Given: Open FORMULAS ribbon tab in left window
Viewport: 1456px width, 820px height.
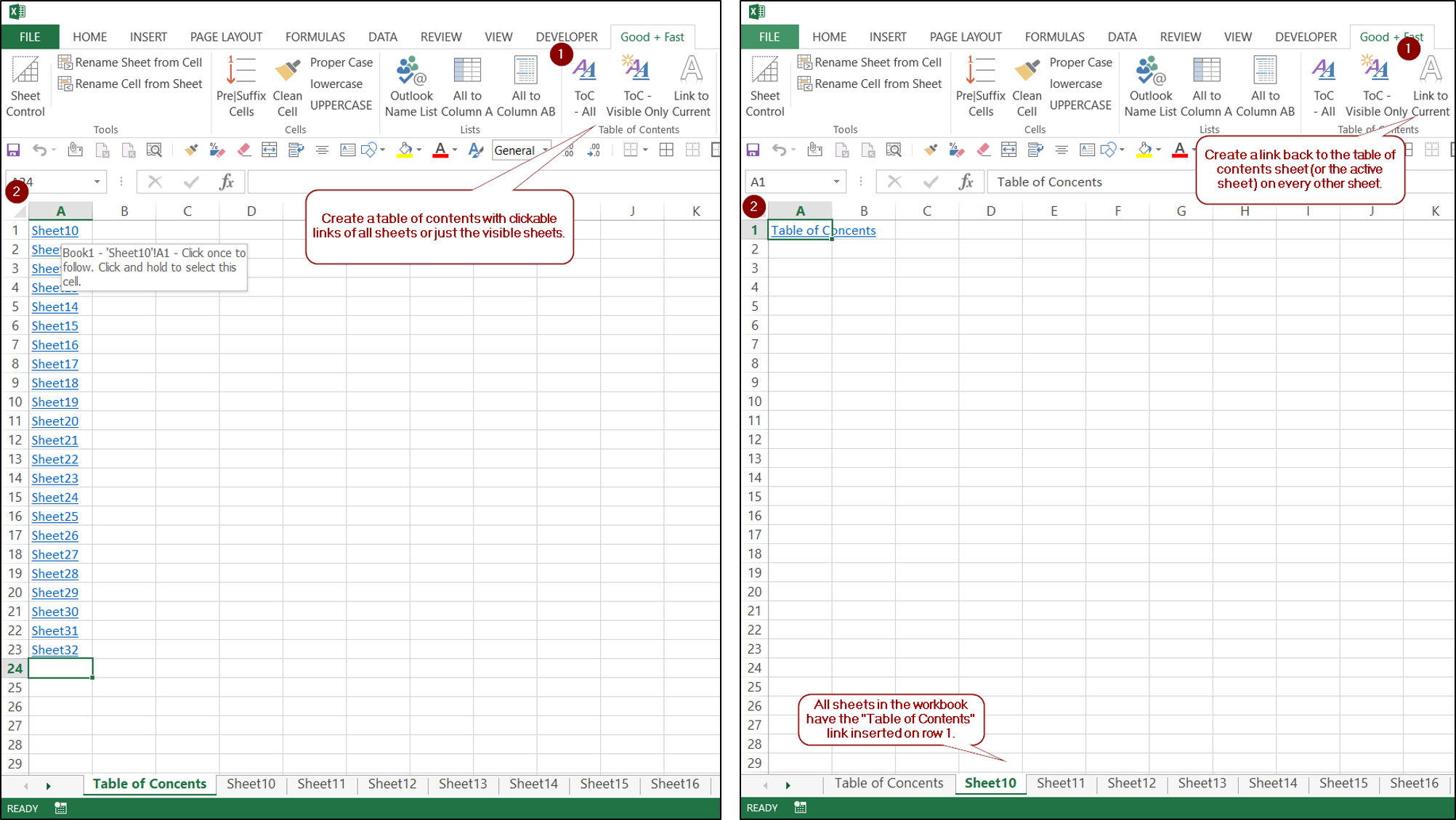Looking at the screenshot, I should tap(315, 37).
